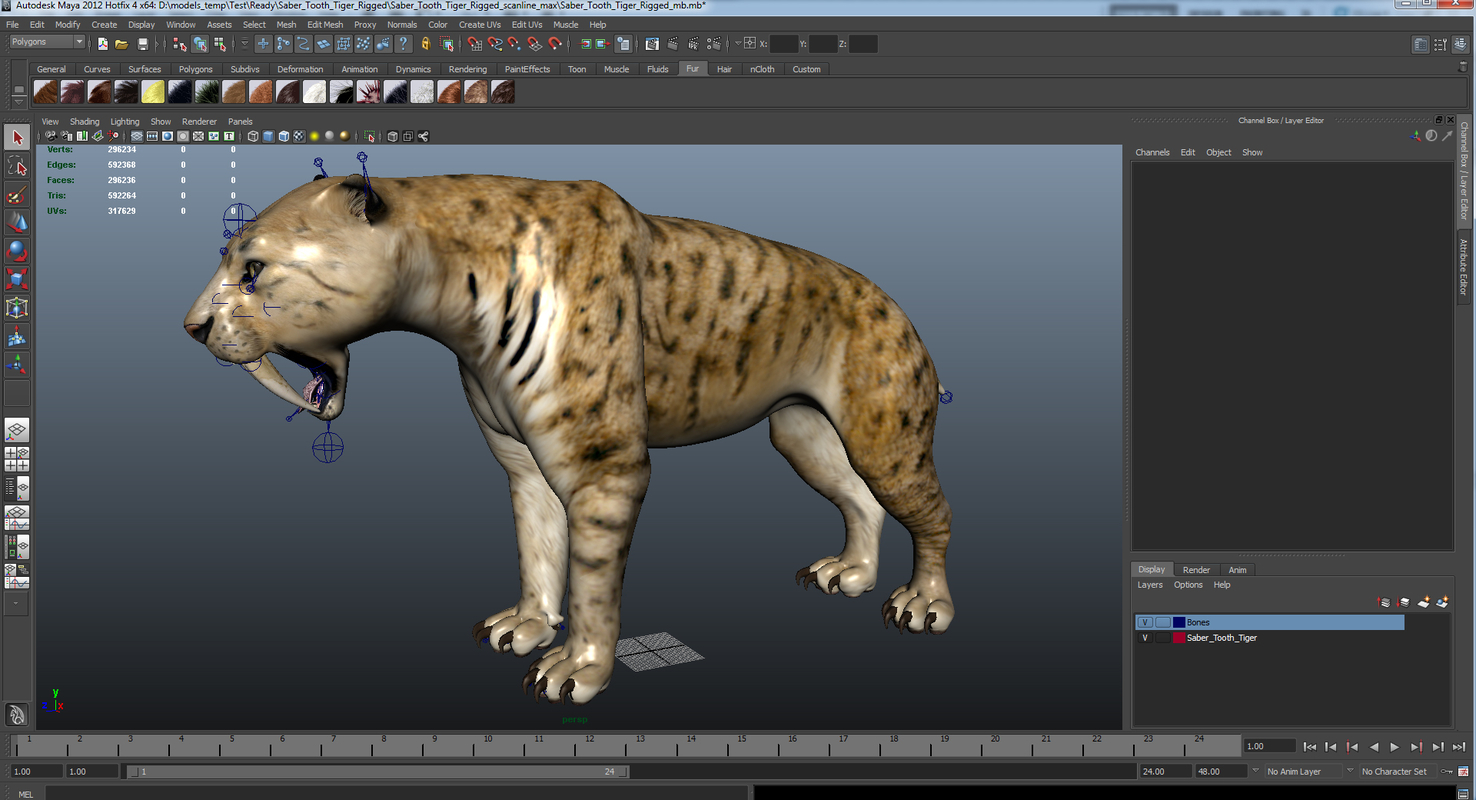The height and width of the screenshot is (800, 1476).
Task: Open render view clapperboard icon
Action: click(652, 44)
